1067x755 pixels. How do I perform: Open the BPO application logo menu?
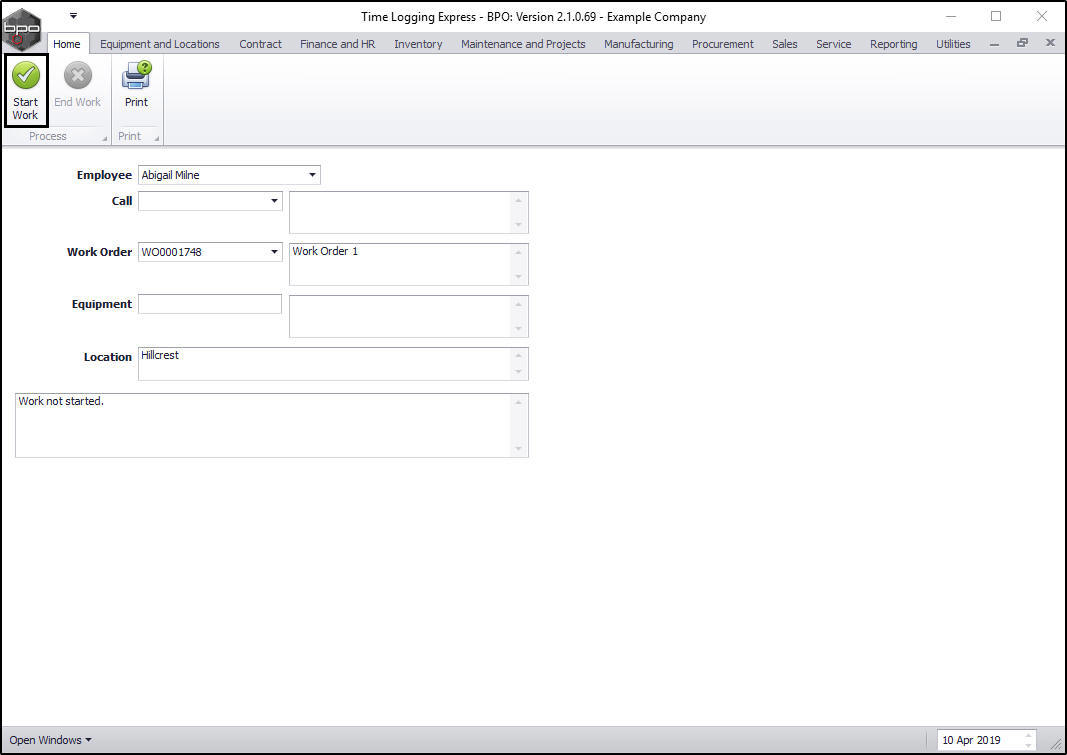point(22,29)
